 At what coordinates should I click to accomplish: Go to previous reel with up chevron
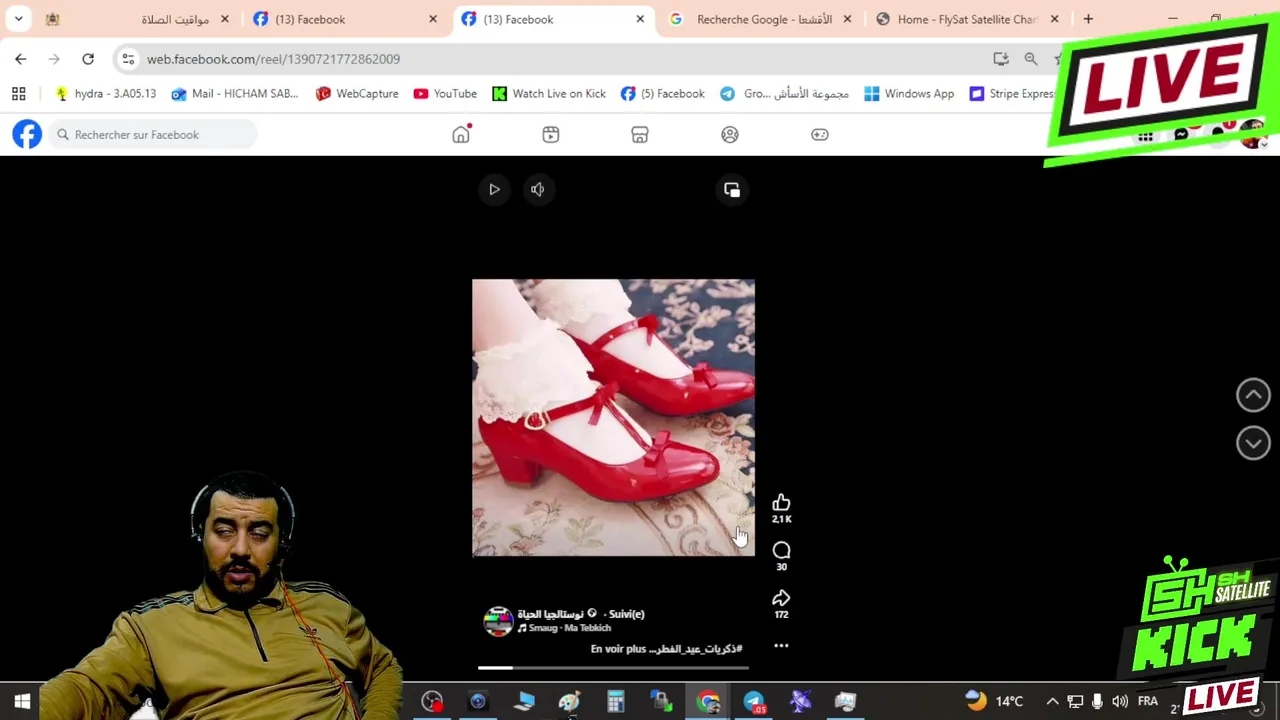[1253, 395]
